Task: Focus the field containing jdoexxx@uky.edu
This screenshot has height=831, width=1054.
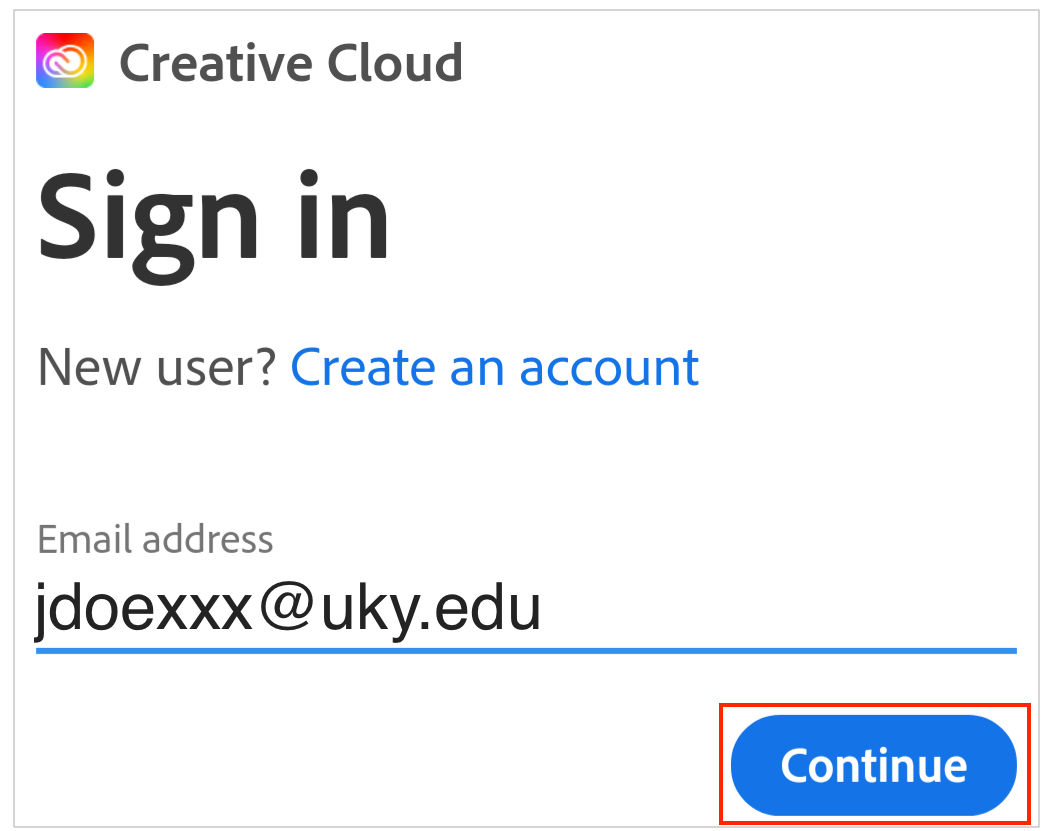Action: (288, 609)
